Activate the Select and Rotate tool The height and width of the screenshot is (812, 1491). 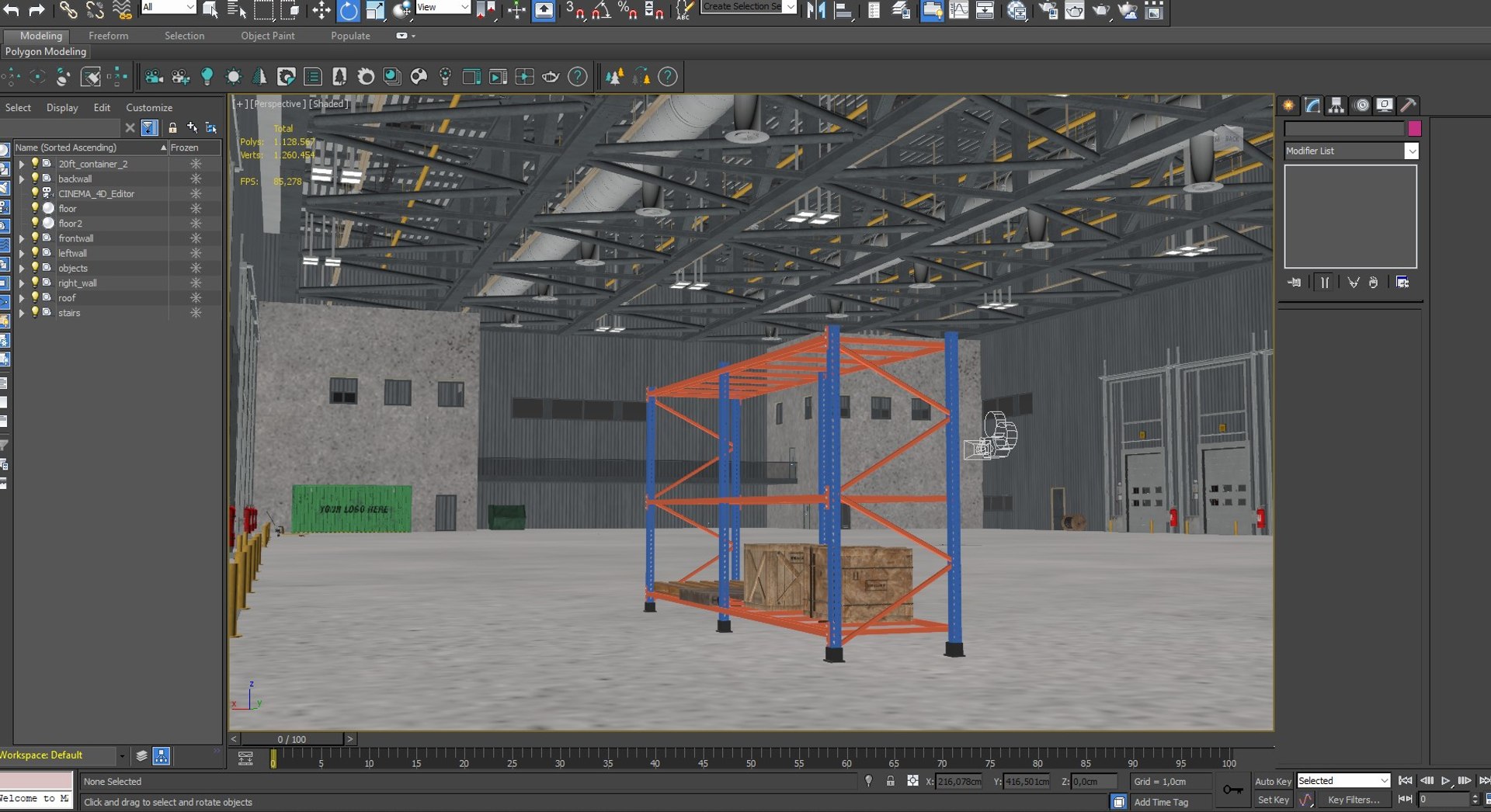(x=349, y=9)
